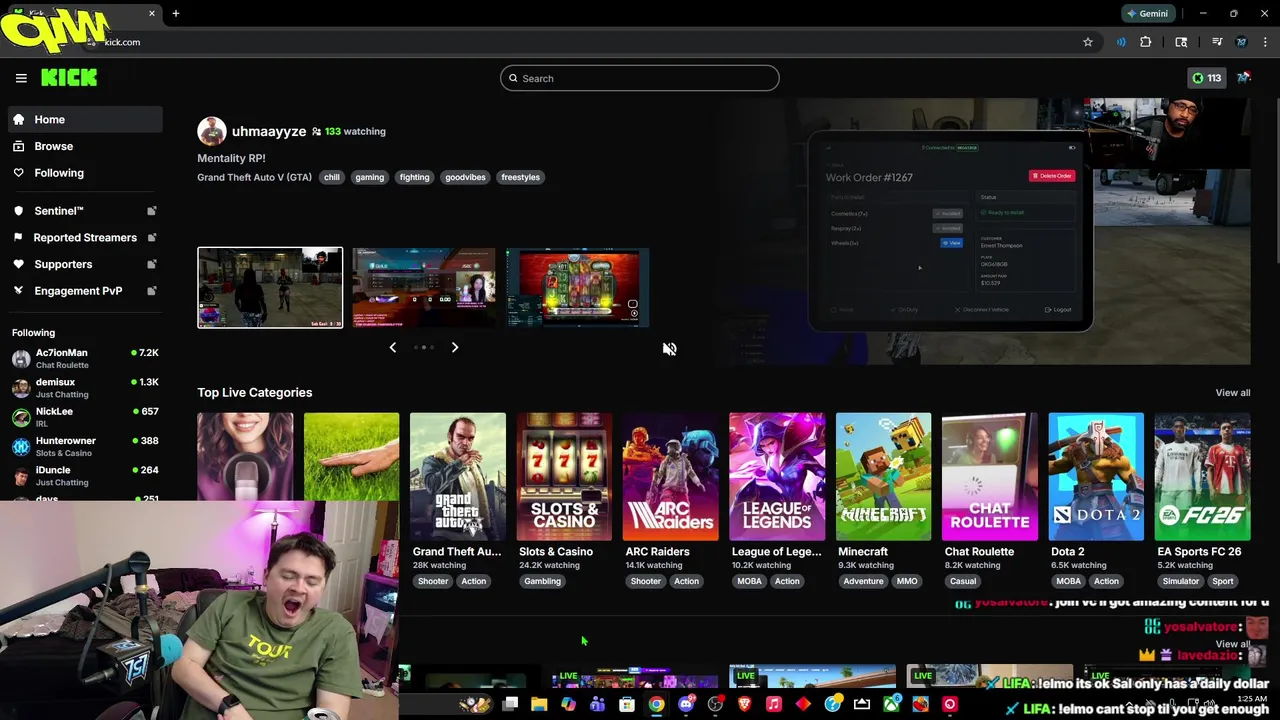The height and width of the screenshot is (720, 1280).
Task: Open Apple Music from the taskbar
Action: pos(774,704)
